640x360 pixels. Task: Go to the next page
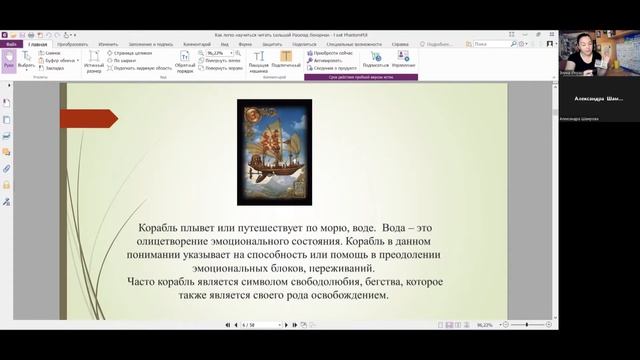point(286,325)
